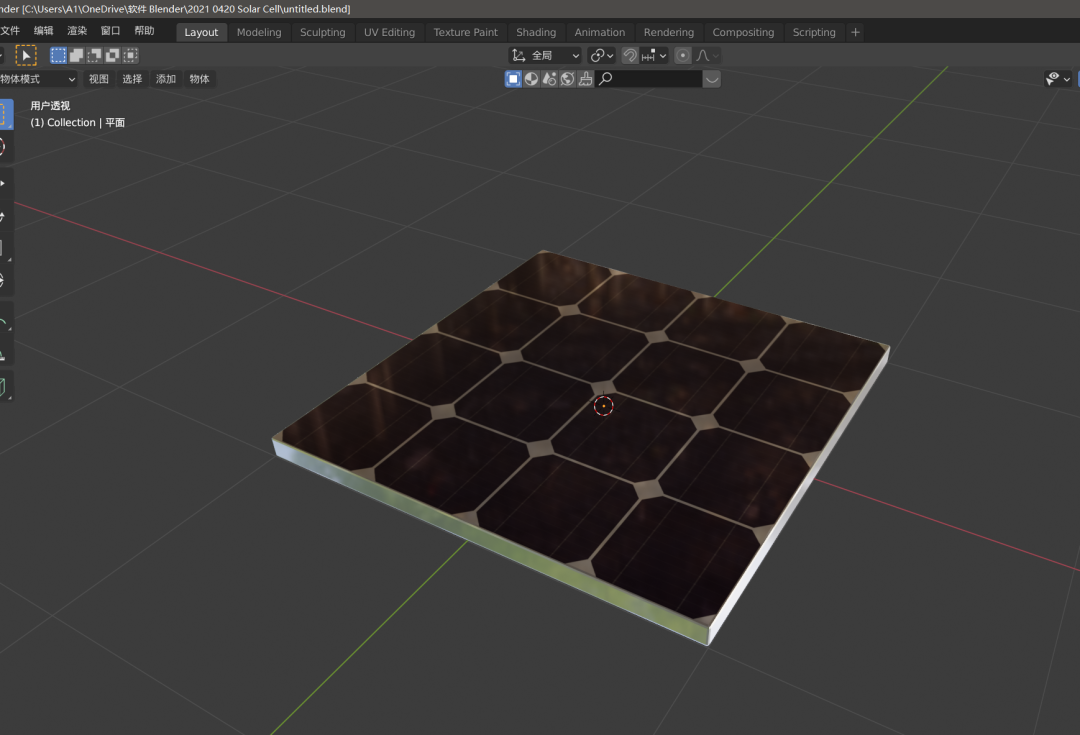Open snap element options dropdown
This screenshot has width=1080, height=735.
coord(654,55)
